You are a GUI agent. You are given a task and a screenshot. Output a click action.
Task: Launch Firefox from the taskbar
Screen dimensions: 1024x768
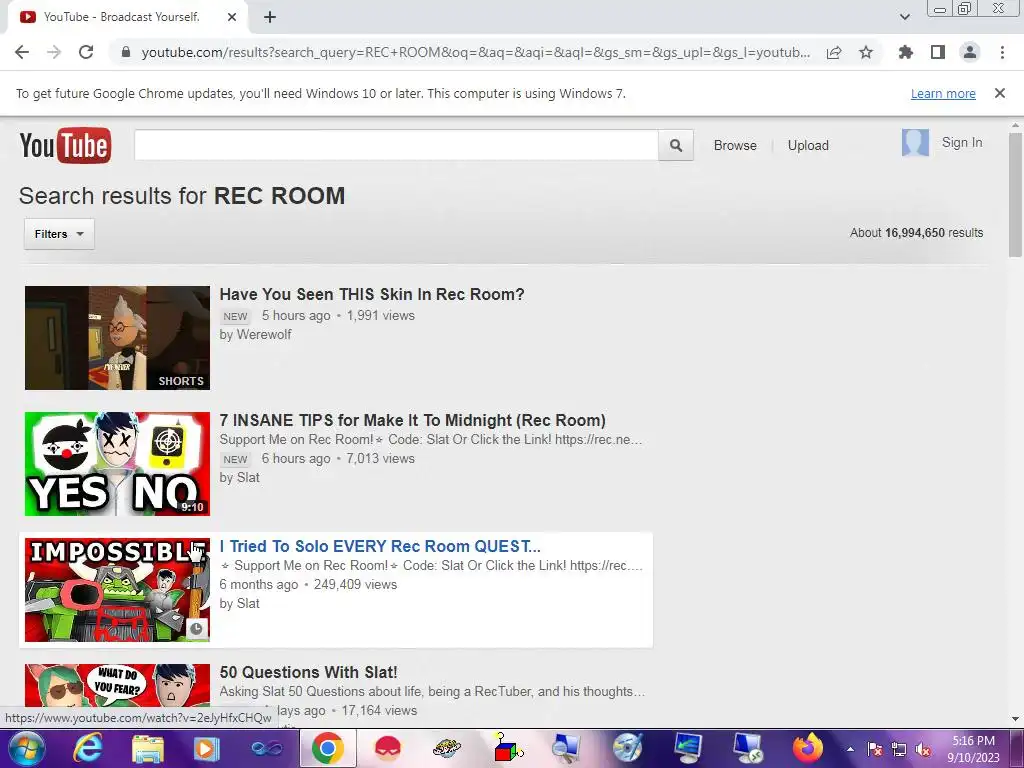(808, 748)
